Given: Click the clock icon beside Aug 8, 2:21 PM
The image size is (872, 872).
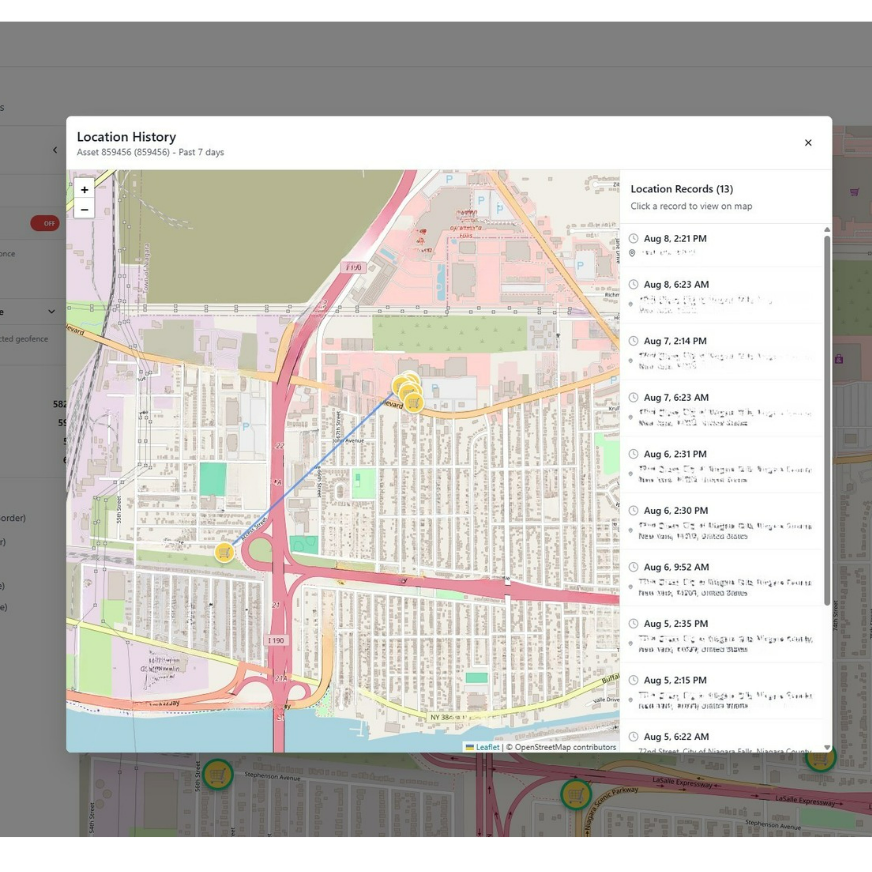Looking at the screenshot, I should (633, 239).
